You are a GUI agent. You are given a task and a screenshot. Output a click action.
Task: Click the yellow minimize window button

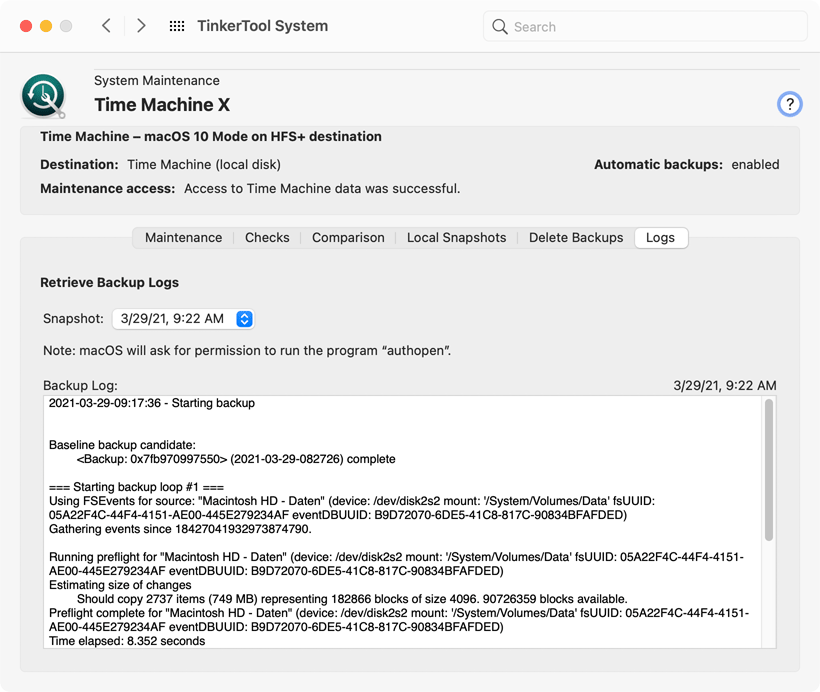(46, 26)
